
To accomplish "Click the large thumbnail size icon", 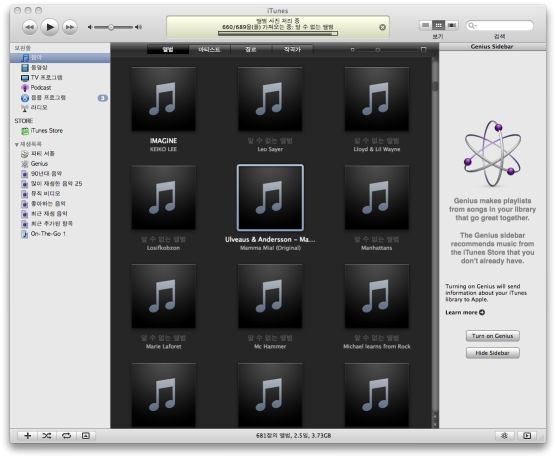I will pos(423,50).
